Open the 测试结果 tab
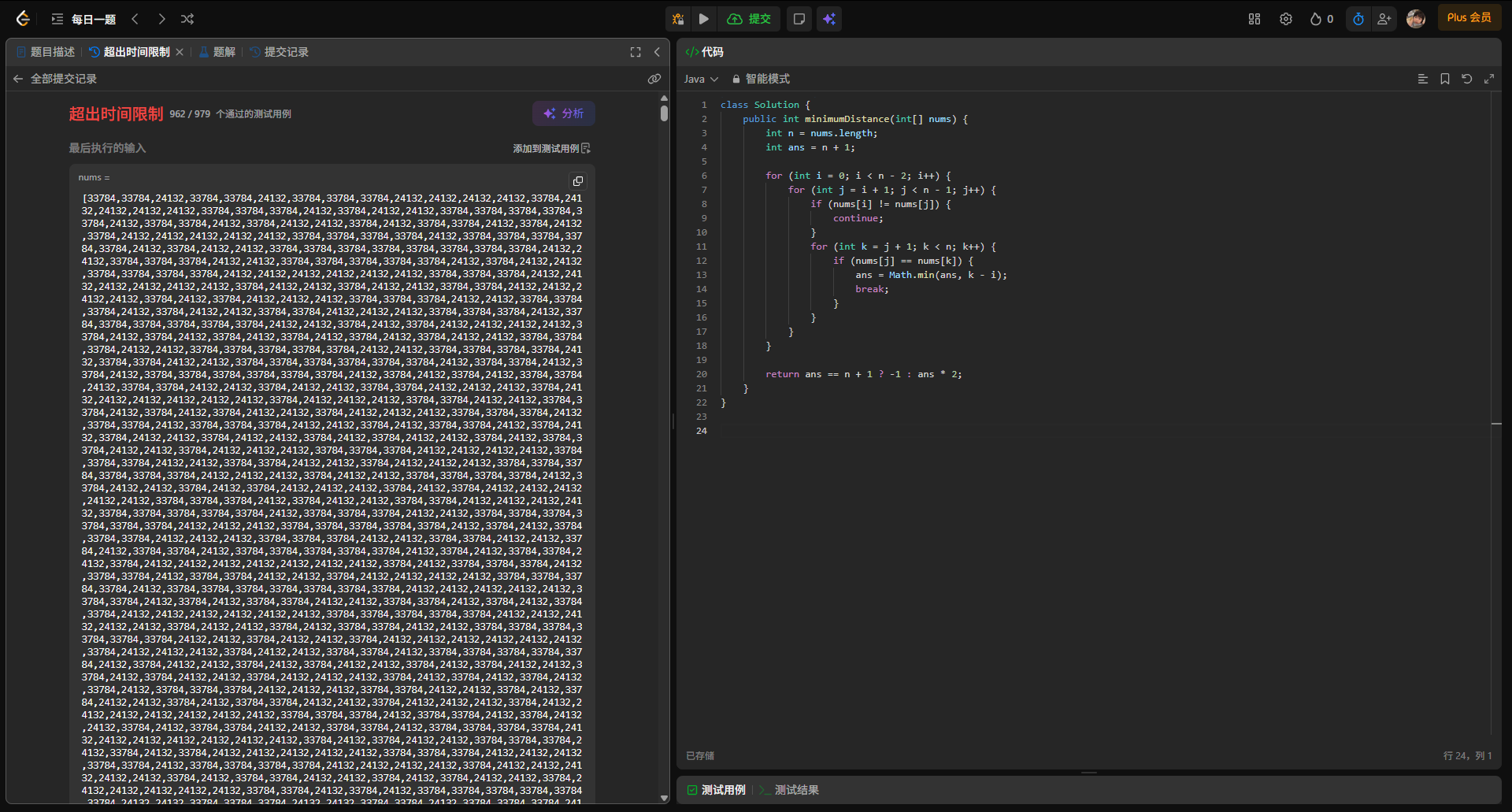1512x812 pixels. click(789, 790)
